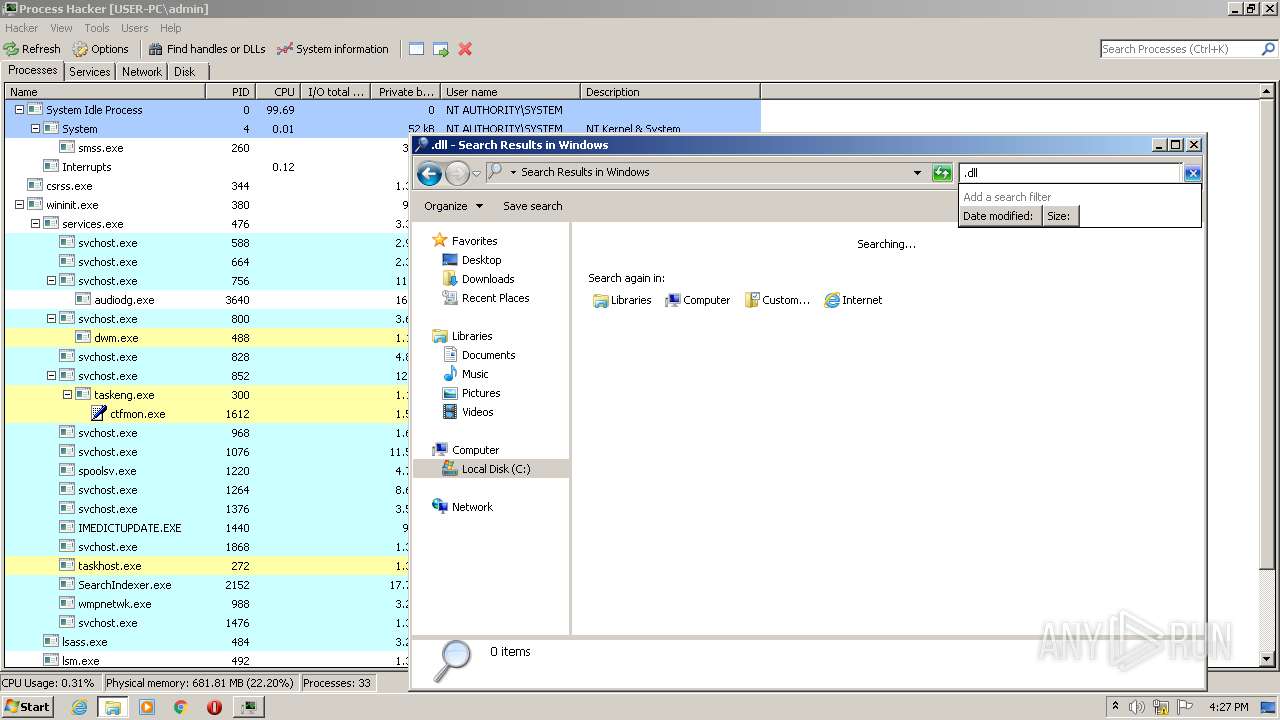
Task: Click the find window and thread icon
Action: 440,49
